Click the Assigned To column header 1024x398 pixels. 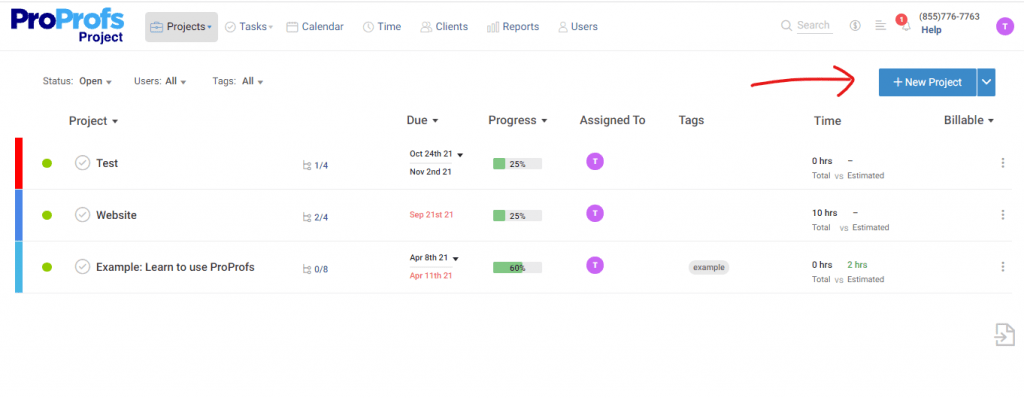612,120
